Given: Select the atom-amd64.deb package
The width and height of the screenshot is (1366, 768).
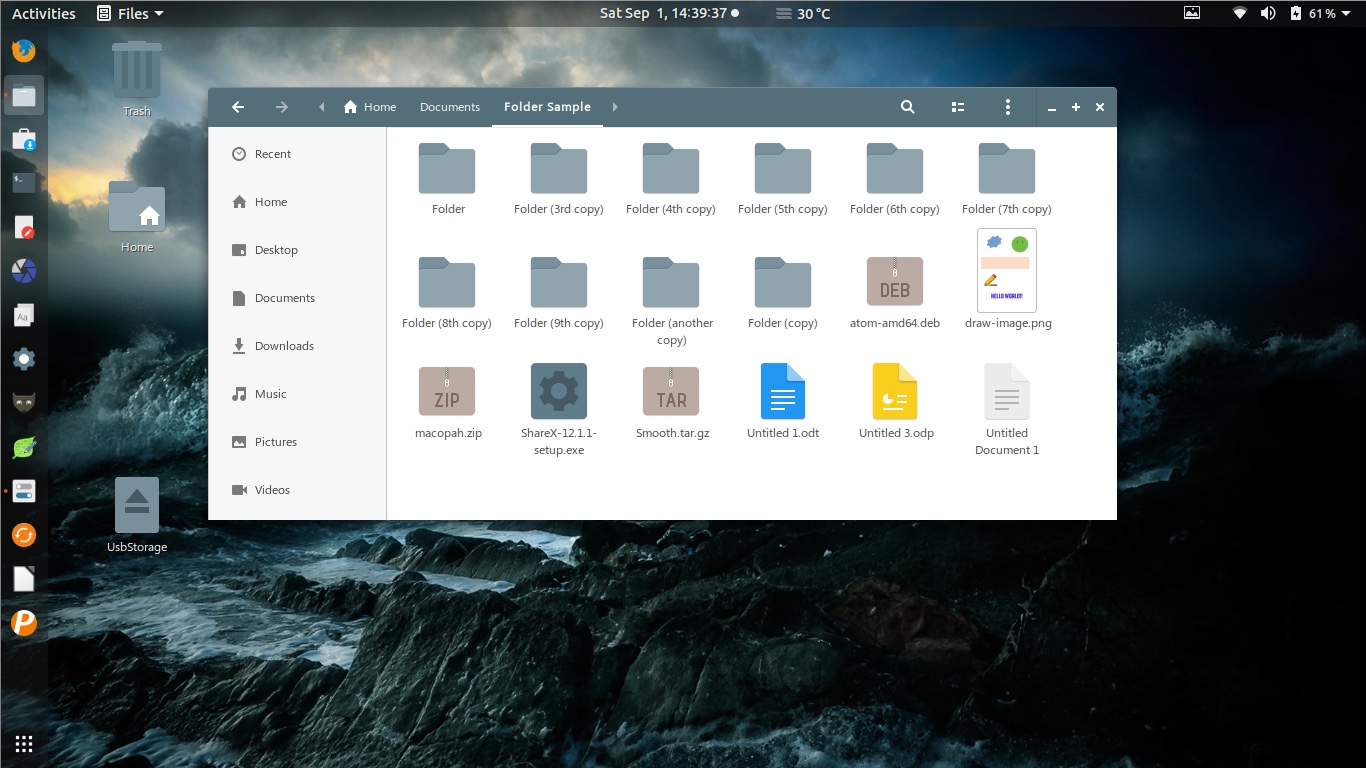Looking at the screenshot, I should [895, 281].
